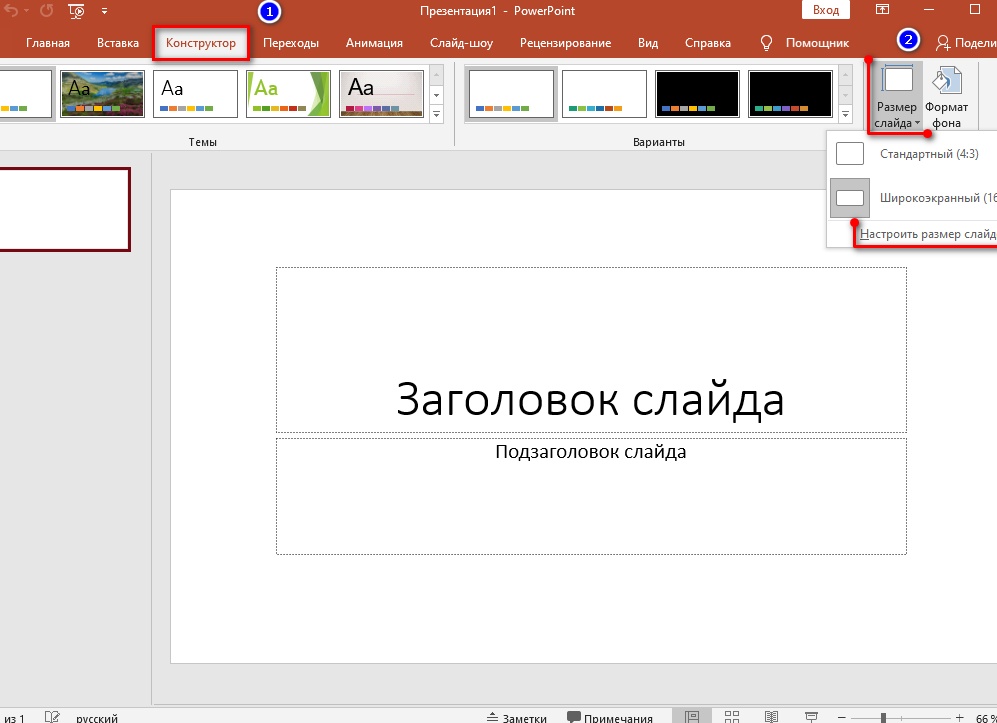Screen dimensions: 997x723
Task: Click the zoom slider handle
Action: [x=883, y=719]
